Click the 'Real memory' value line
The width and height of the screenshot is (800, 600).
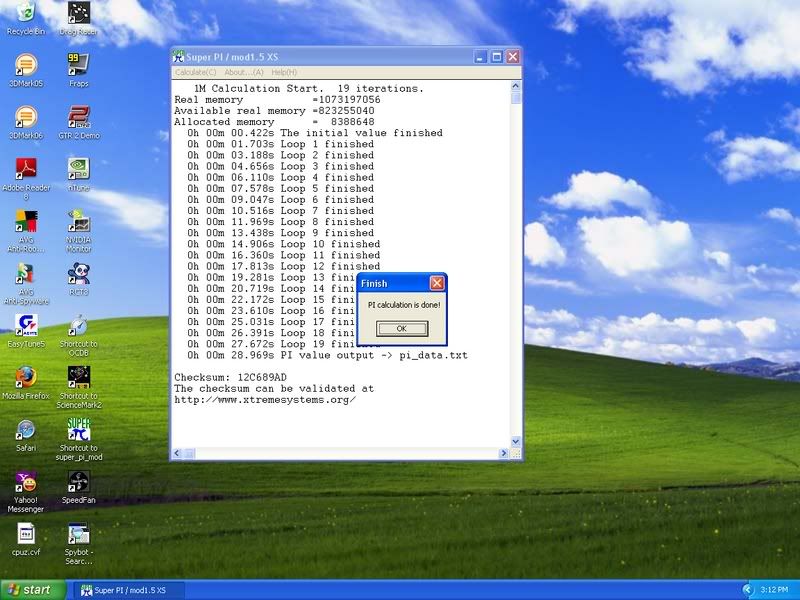click(277, 100)
